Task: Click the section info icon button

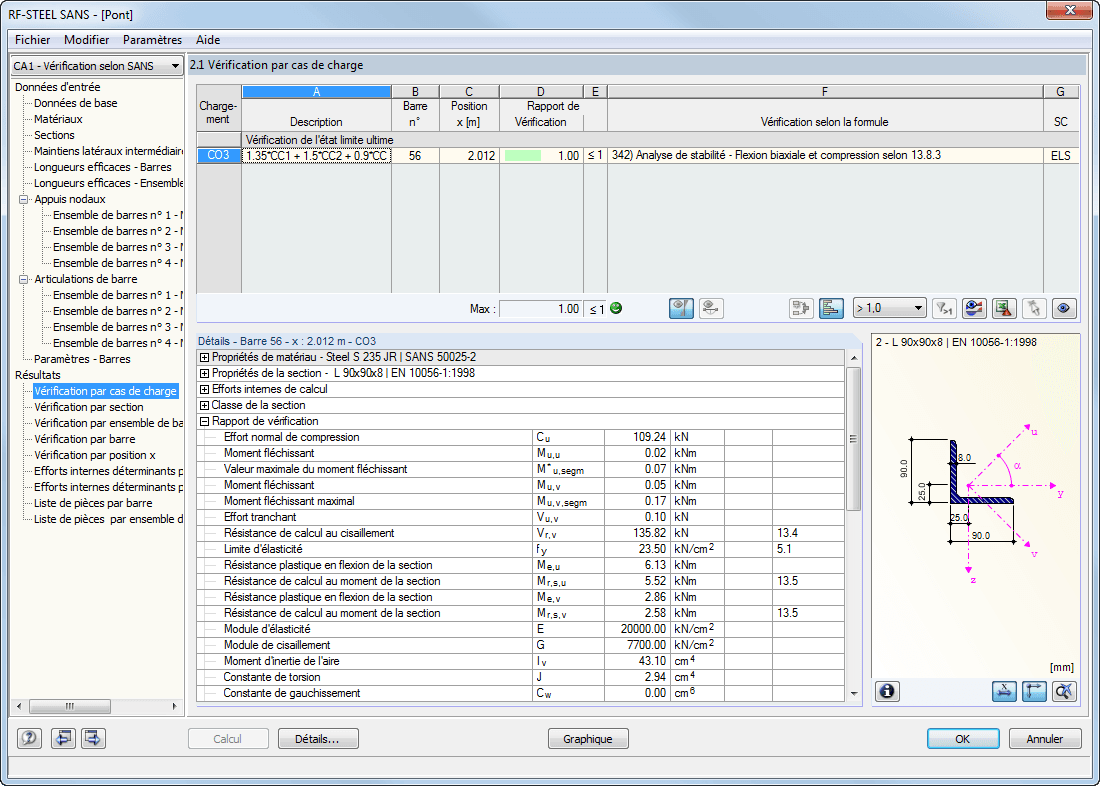Action: (888, 691)
